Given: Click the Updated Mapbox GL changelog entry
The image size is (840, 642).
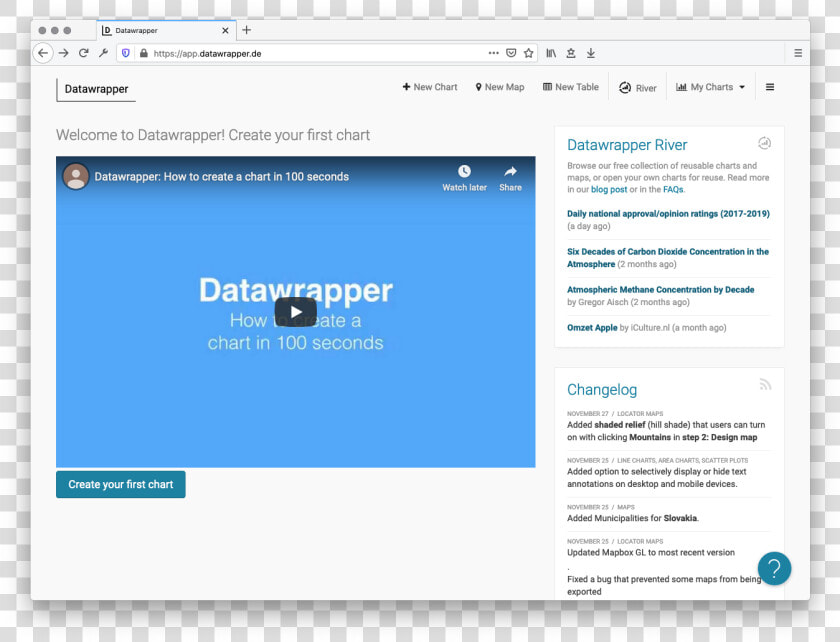Looking at the screenshot, I should point(651,553).
